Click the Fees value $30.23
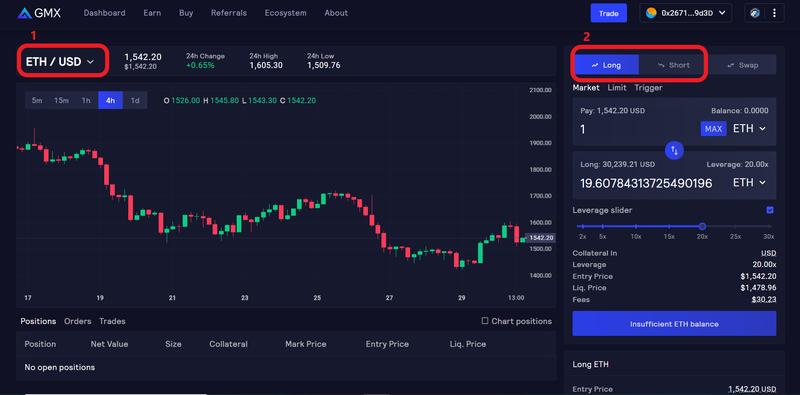This screenshot has height=395, width=800. coord(764,300)
